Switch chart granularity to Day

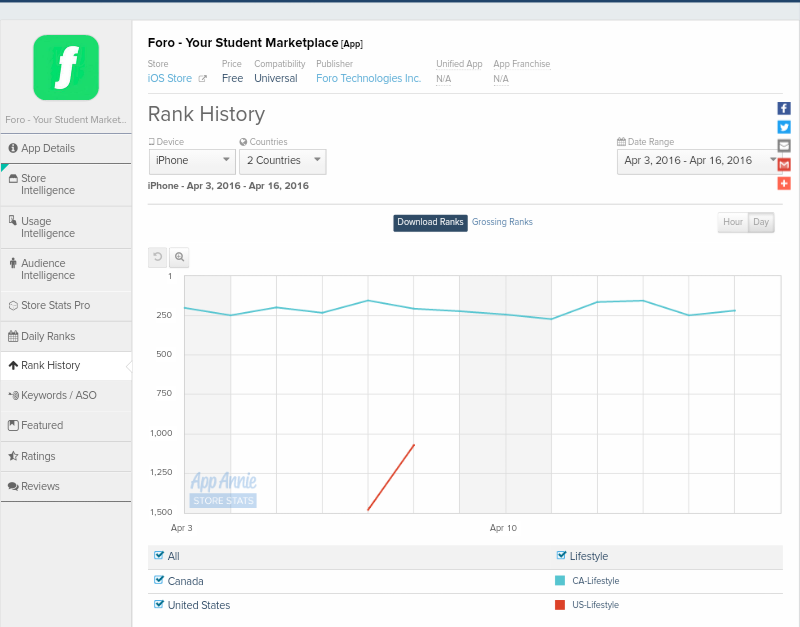[761, 222]
